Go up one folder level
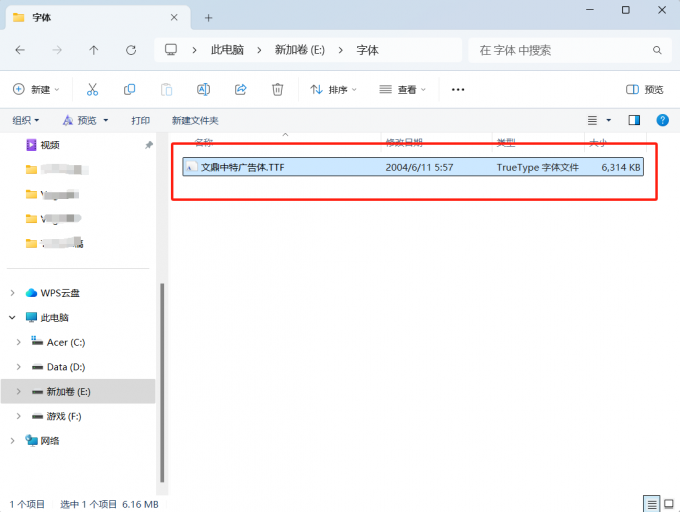680x512 pixels. pos(94,50)
